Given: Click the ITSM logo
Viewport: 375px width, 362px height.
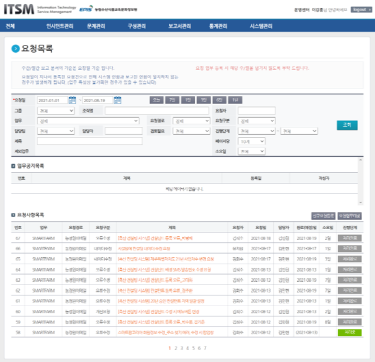Looking at the screenshot, I should 19,9.
